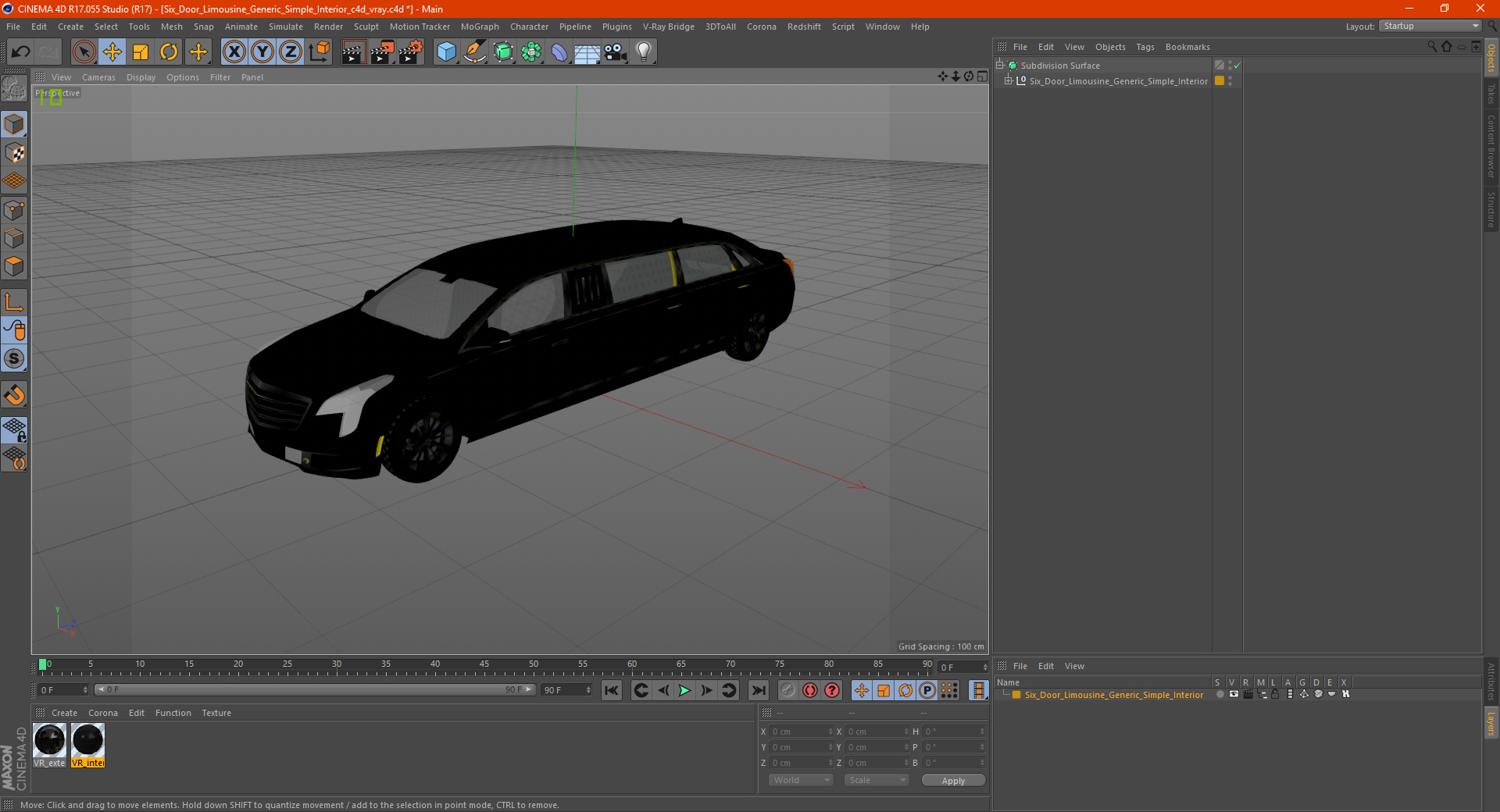Render to Picture Viewer
The image size is (1500, 812).
tap(382, 52)
